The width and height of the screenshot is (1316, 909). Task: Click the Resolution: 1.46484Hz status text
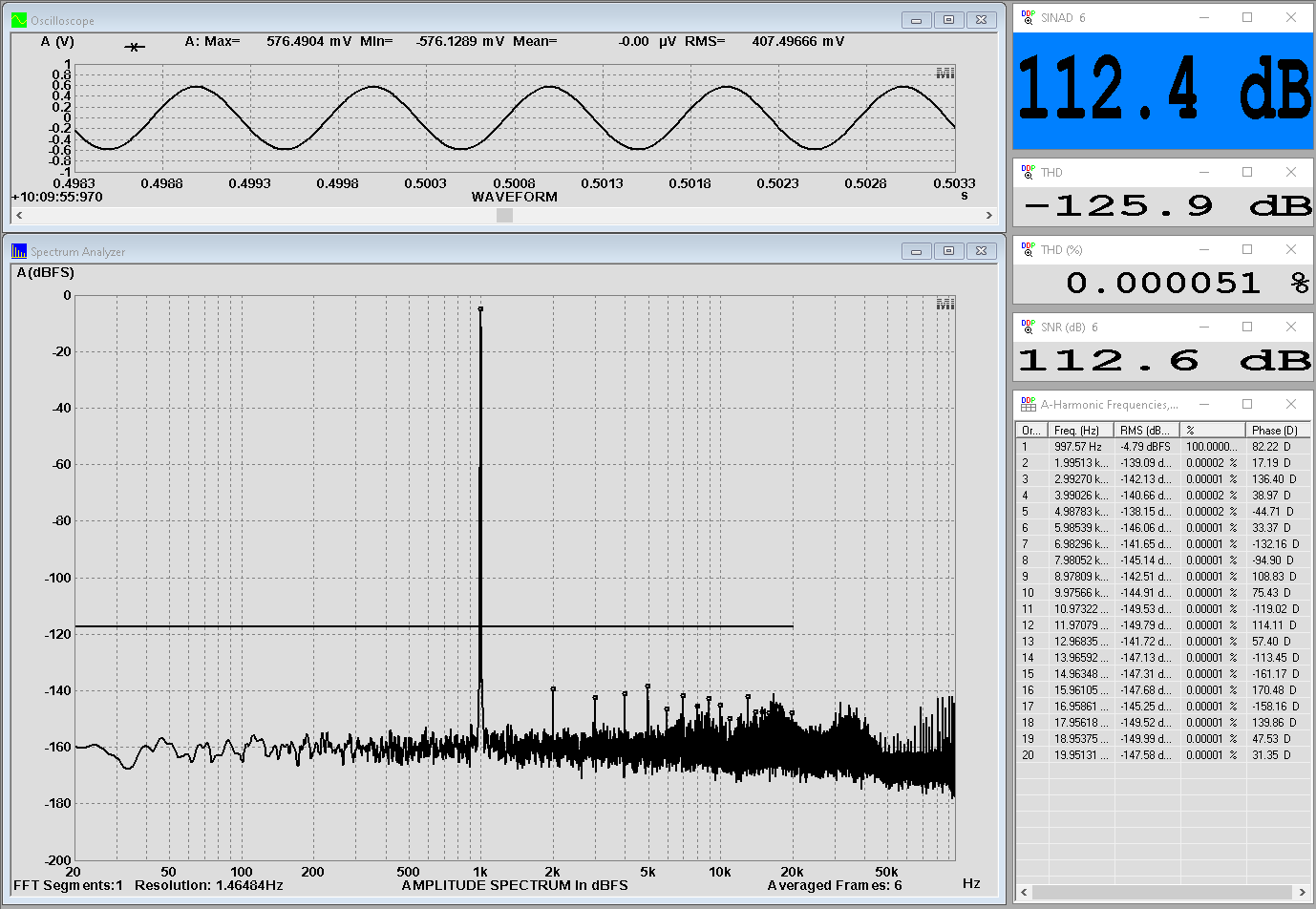click(x=209, y=885)
